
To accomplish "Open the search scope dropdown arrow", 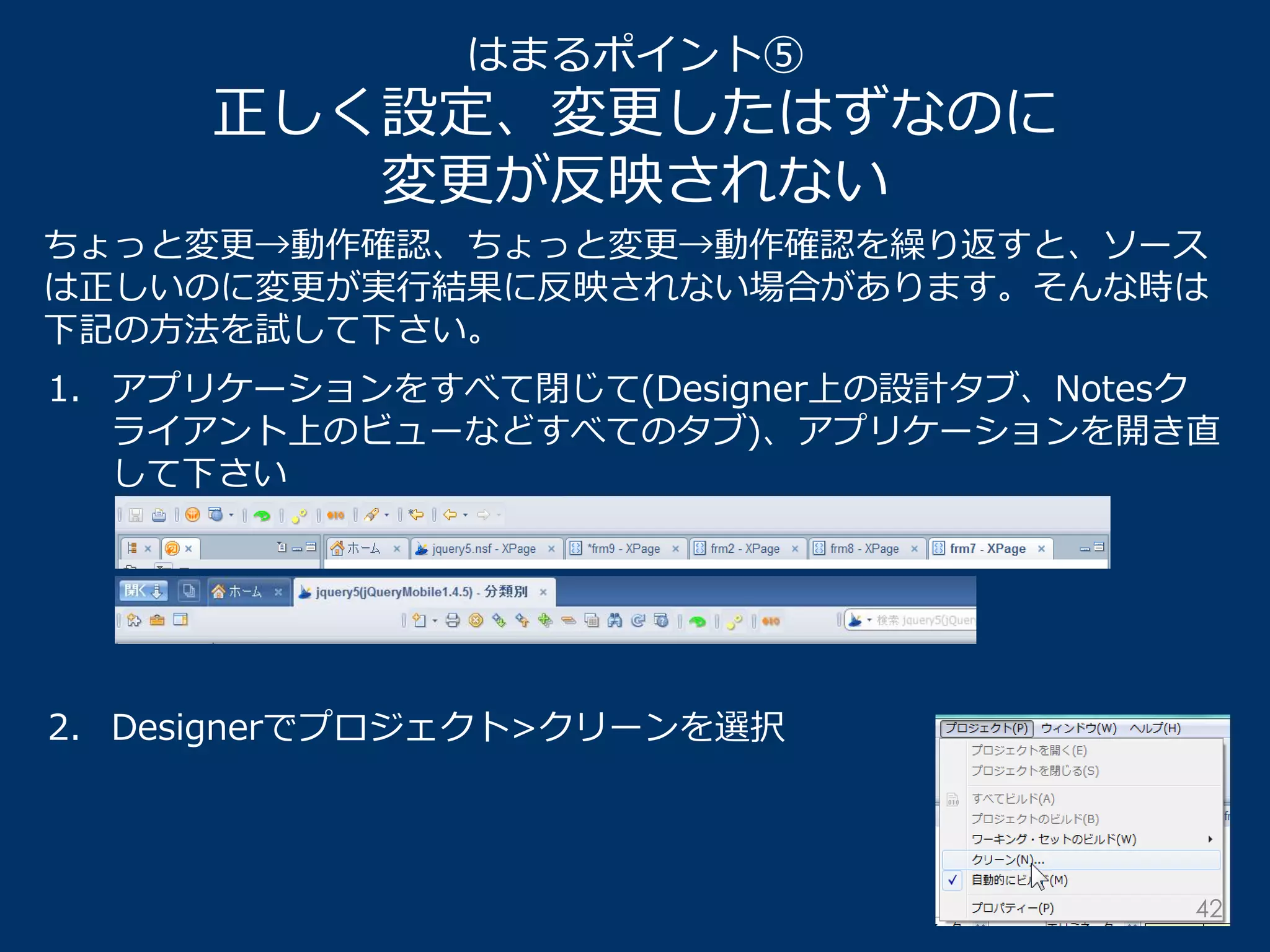I will coord(869,620).
